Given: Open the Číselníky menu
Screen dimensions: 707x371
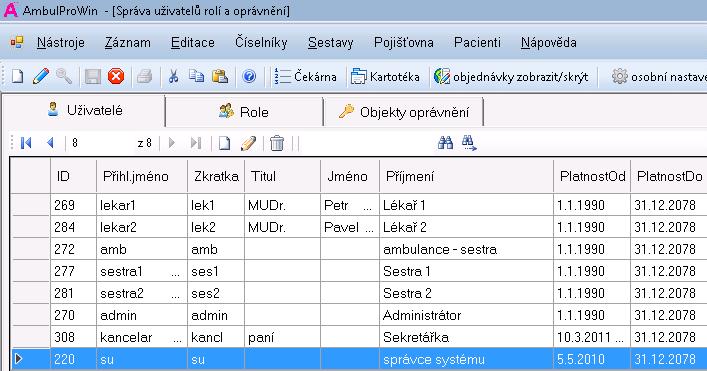Looking at the screenshot, I should tap(261, 42).
